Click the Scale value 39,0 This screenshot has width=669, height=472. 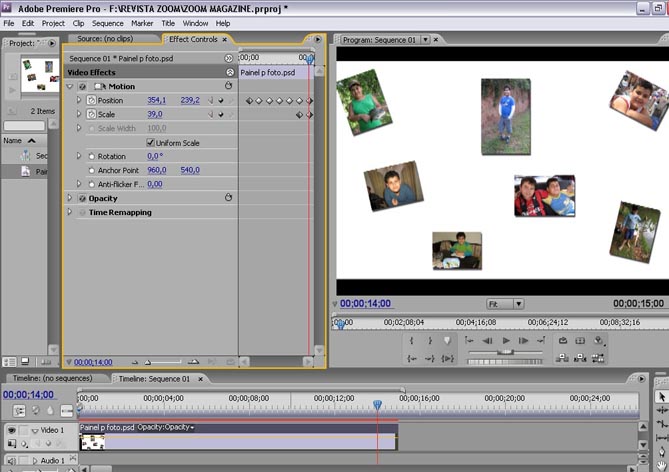point(155,115)
